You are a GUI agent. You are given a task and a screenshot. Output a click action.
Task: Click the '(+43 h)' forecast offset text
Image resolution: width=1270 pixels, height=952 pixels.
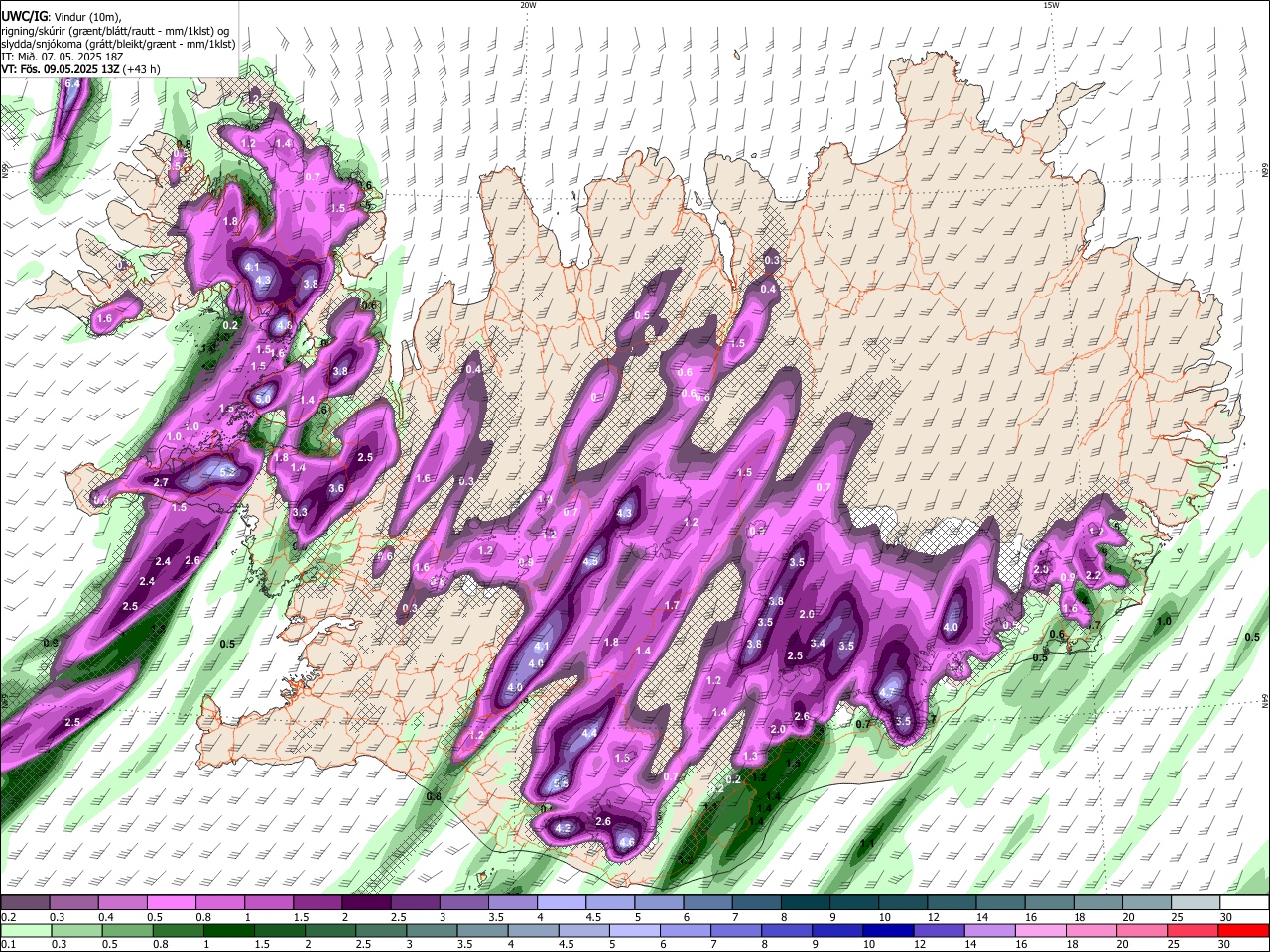point(142,69)
